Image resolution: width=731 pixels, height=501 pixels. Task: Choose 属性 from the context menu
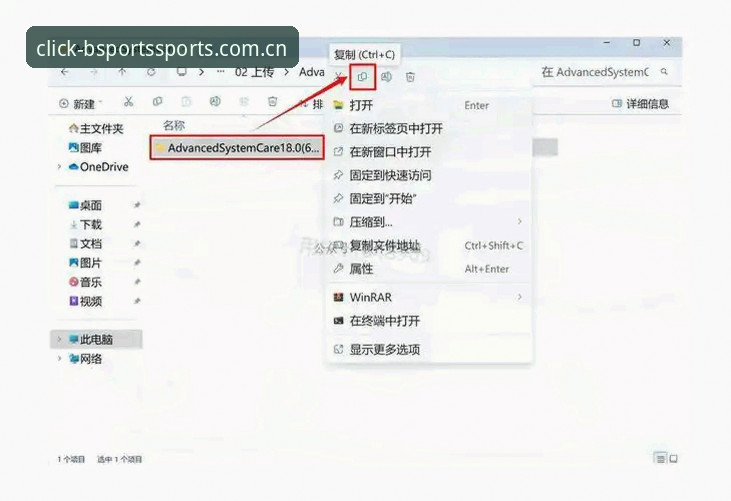pyautogui.click(x=428, y=268)
